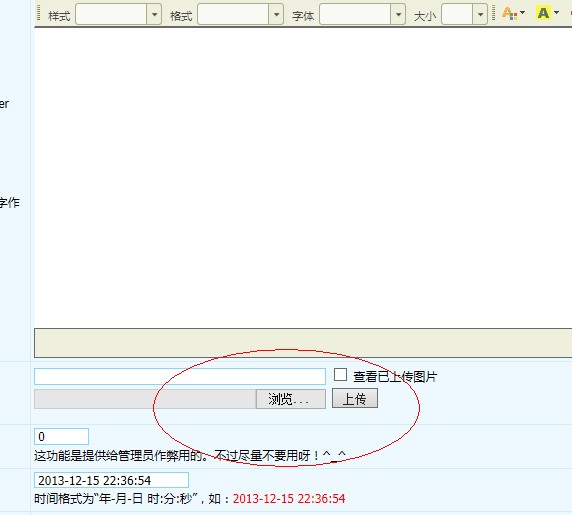This screenshot has height=515, width=572.
Task: Click inside the blank editor area
Action: pyautogui.click(x=303, y=178)
